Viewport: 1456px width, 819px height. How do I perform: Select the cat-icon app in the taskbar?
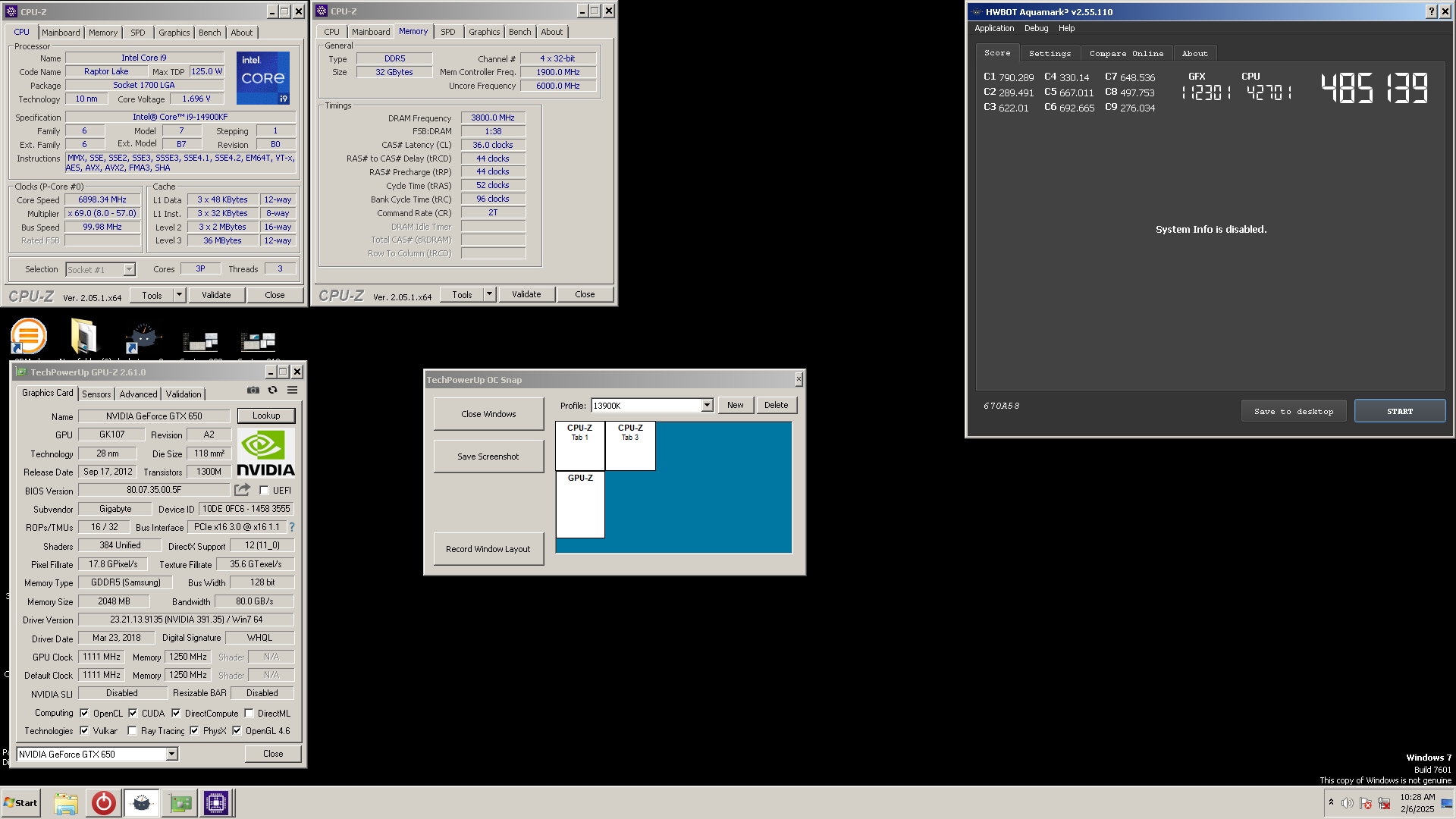pos(142,803)
